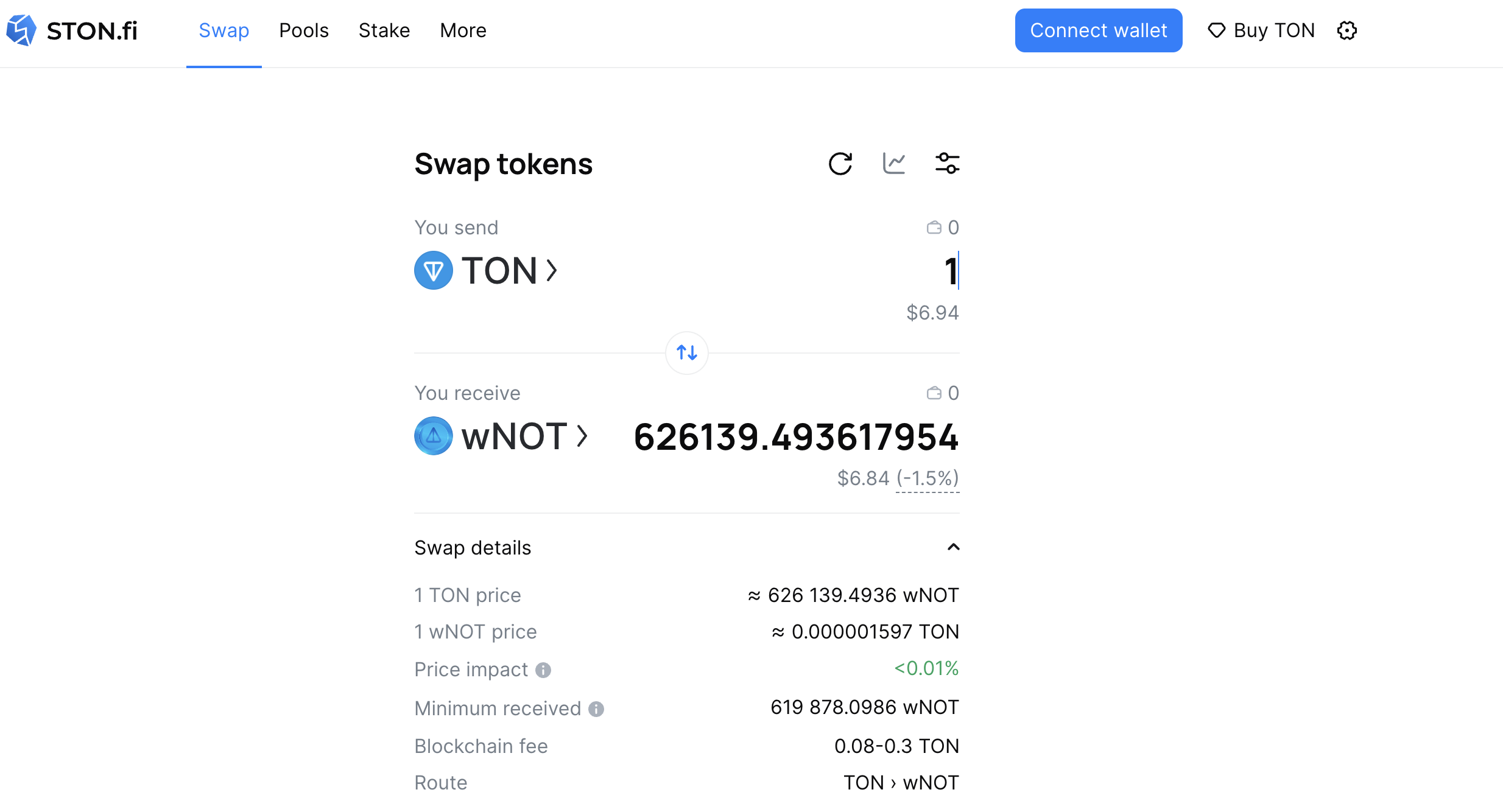Open the gear settings icon

1347,30
